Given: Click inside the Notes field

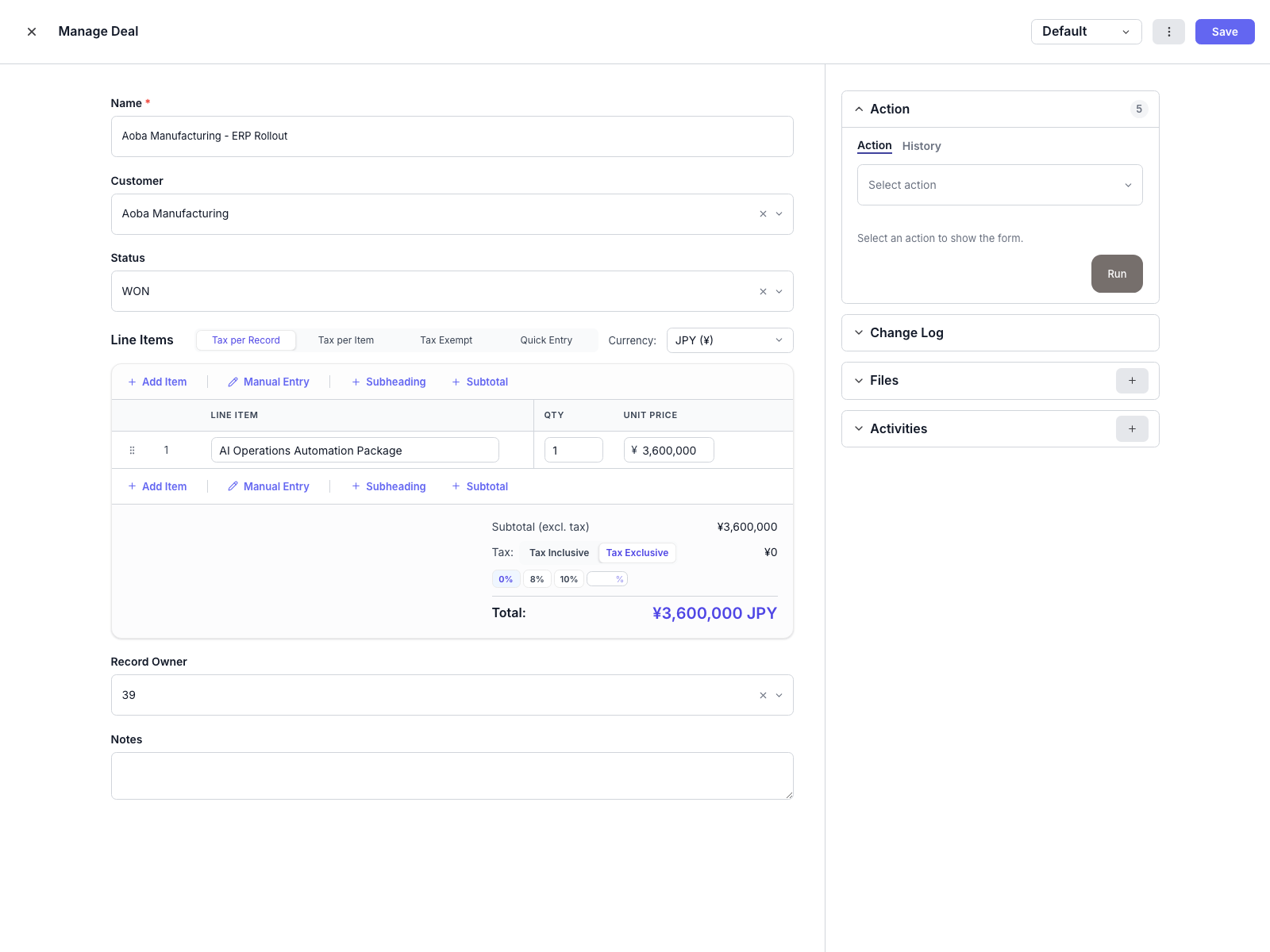Looking at the screenshot, I should [x=452, y=775].
